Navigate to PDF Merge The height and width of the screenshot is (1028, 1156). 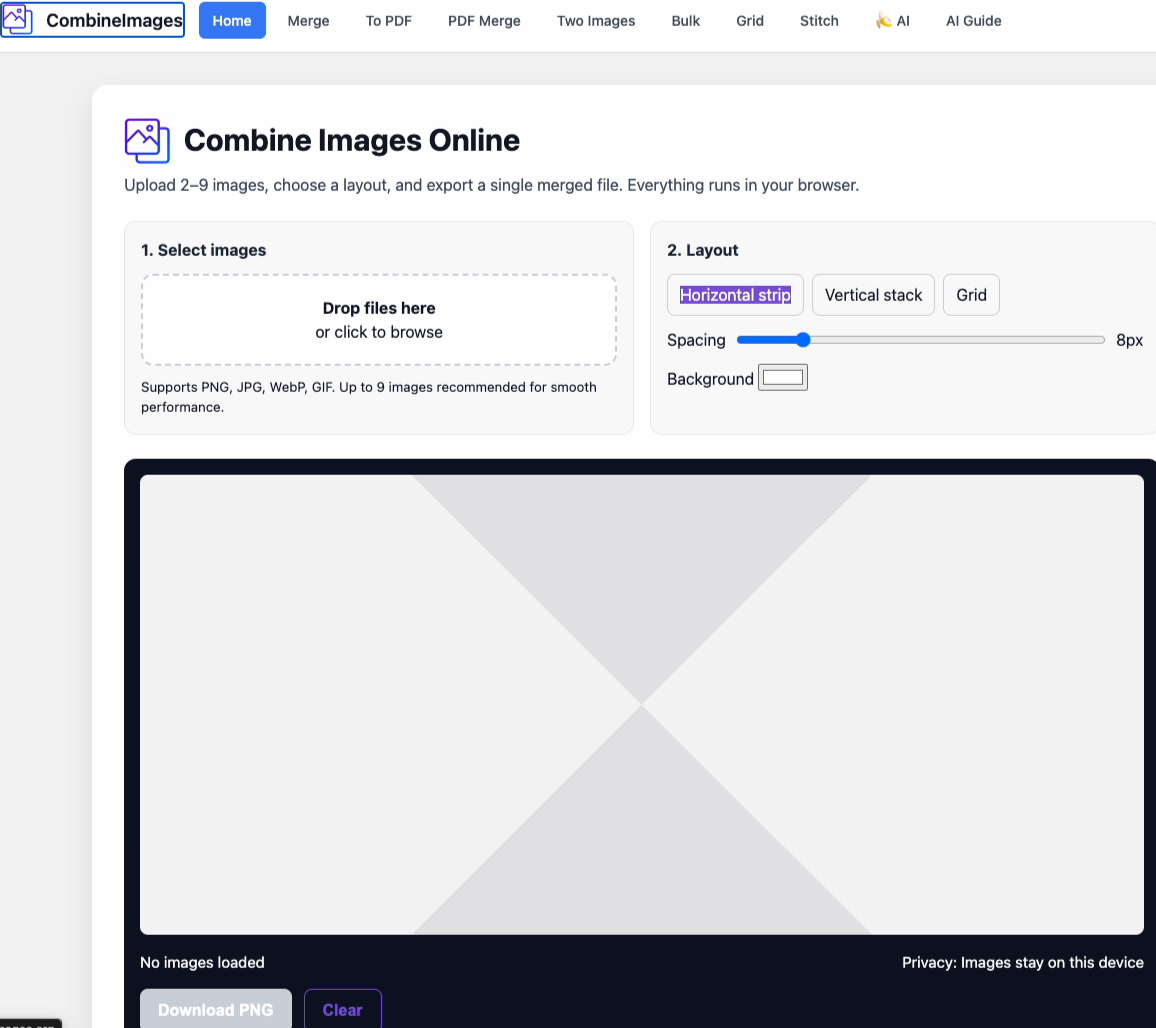484,21
